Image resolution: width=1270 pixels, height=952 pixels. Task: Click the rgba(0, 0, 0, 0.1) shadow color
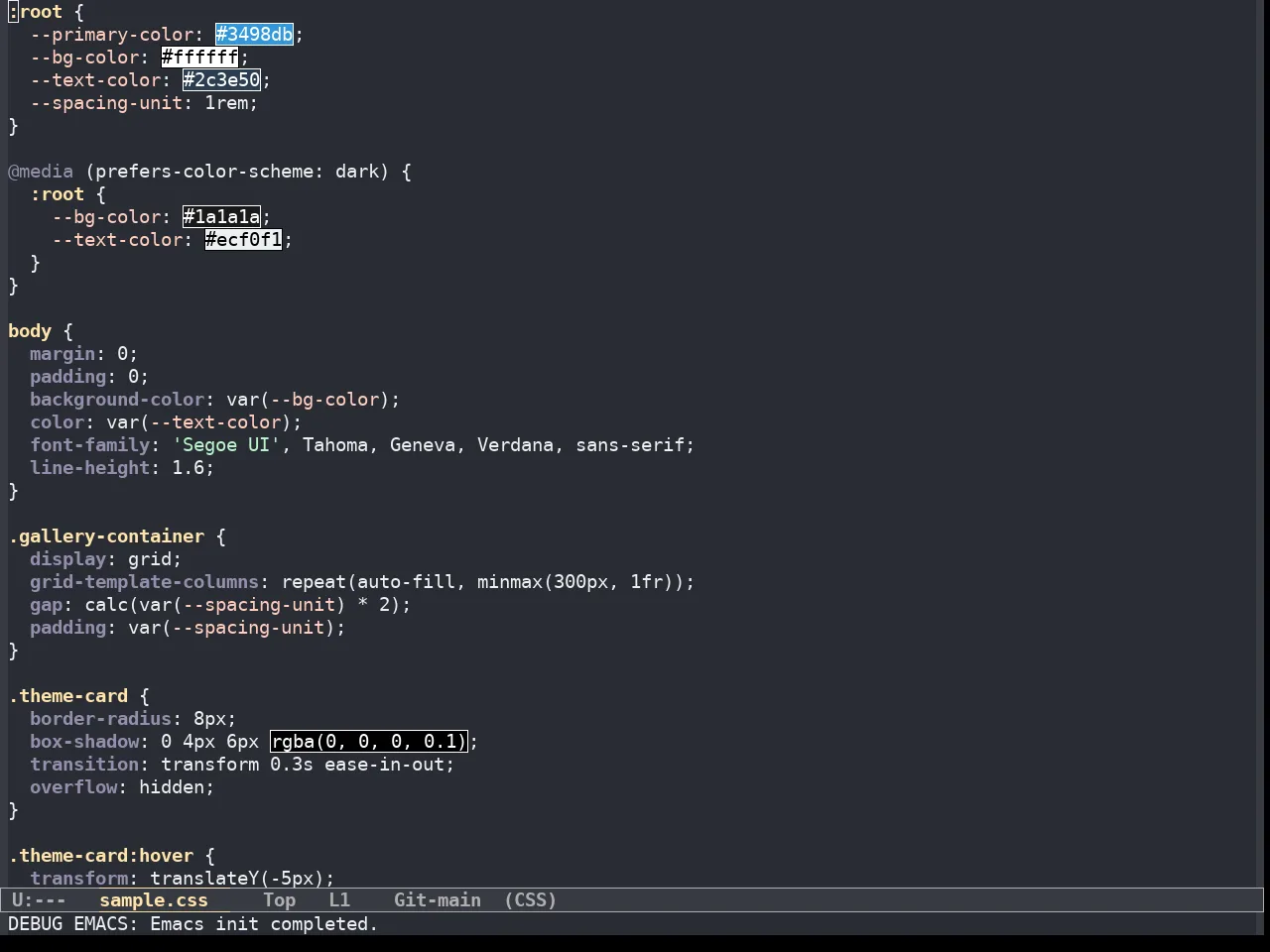point(368,742)
